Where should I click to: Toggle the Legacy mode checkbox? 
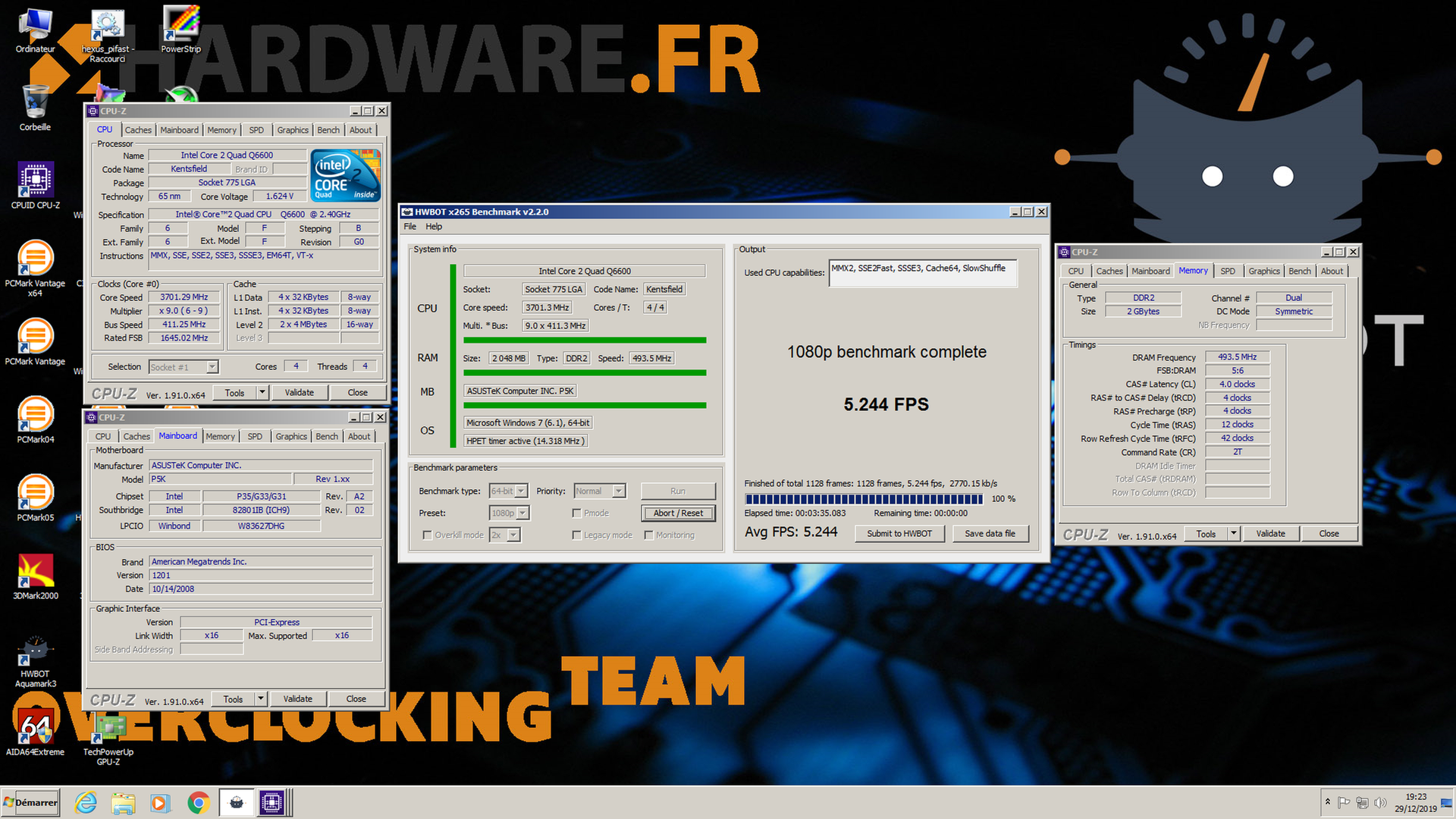click(576, 535)
